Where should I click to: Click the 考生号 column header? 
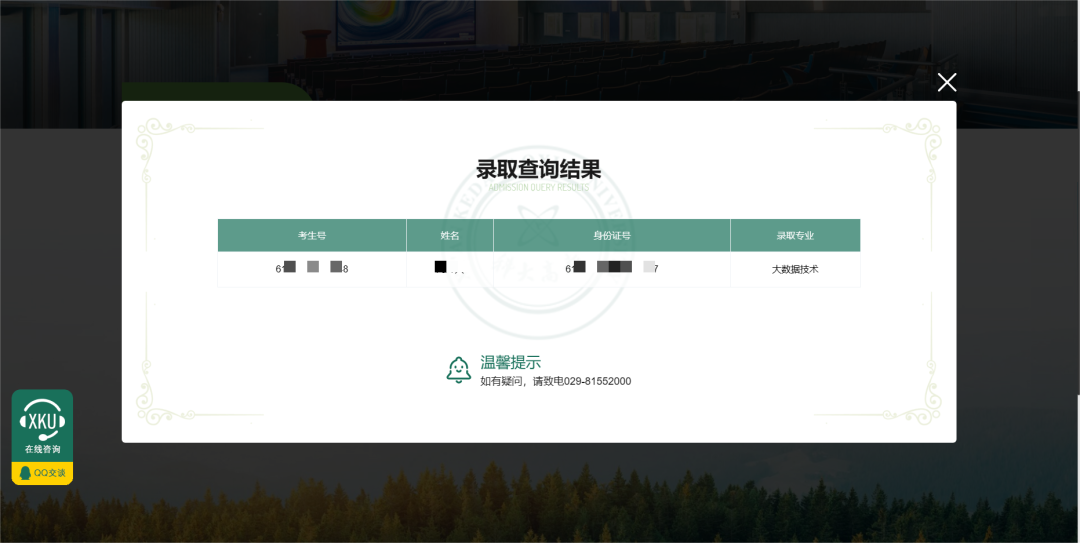(x=312, y=236)
